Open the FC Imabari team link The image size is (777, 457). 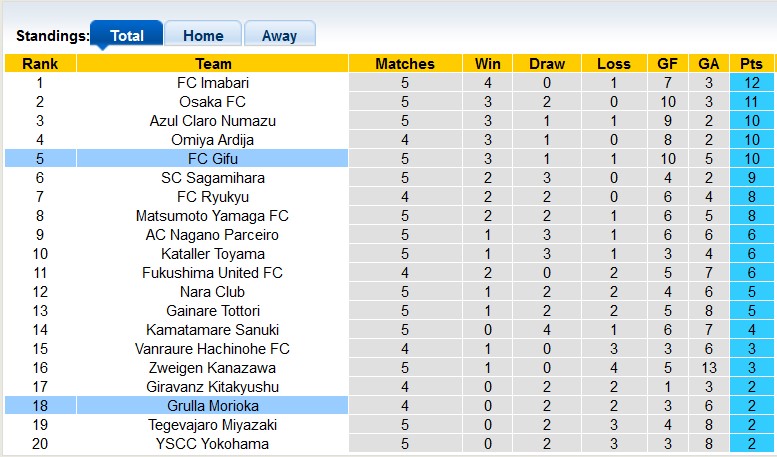point(213,83)
